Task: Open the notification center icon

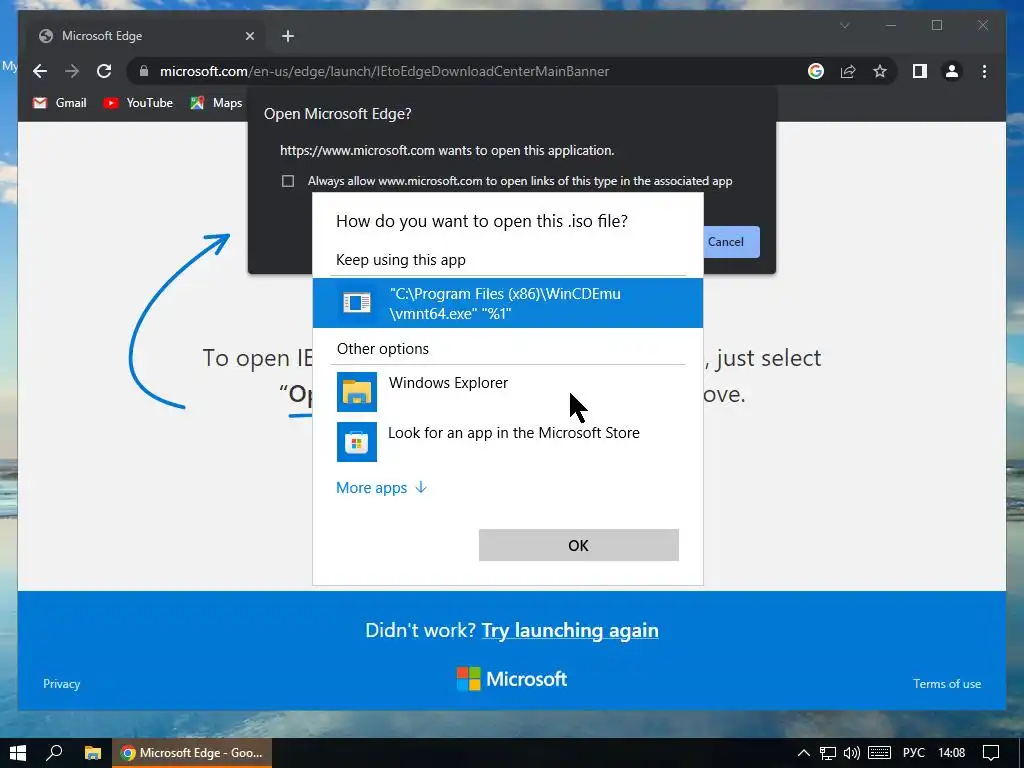Action: coord(991,753)
